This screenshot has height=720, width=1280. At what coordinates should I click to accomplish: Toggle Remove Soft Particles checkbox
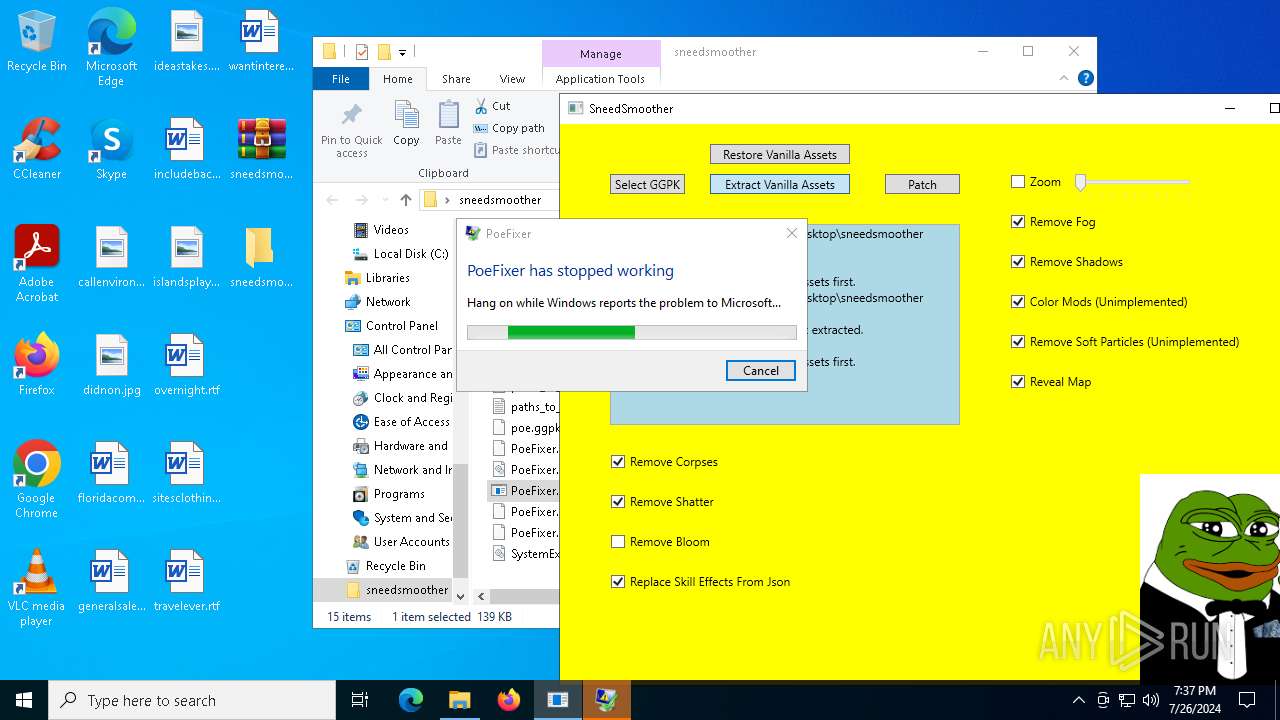[x=1018, y=342]
